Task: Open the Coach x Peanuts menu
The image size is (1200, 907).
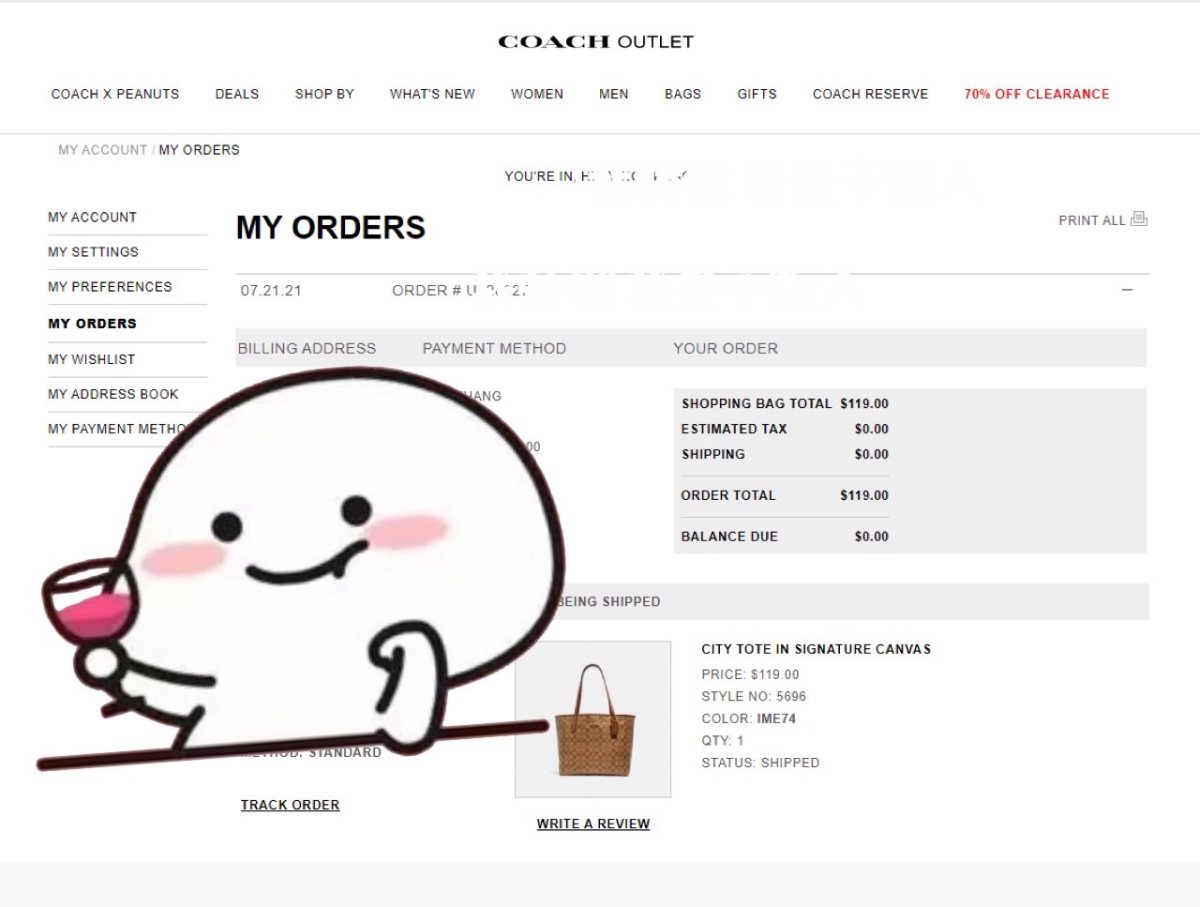Action: [115, 94]
